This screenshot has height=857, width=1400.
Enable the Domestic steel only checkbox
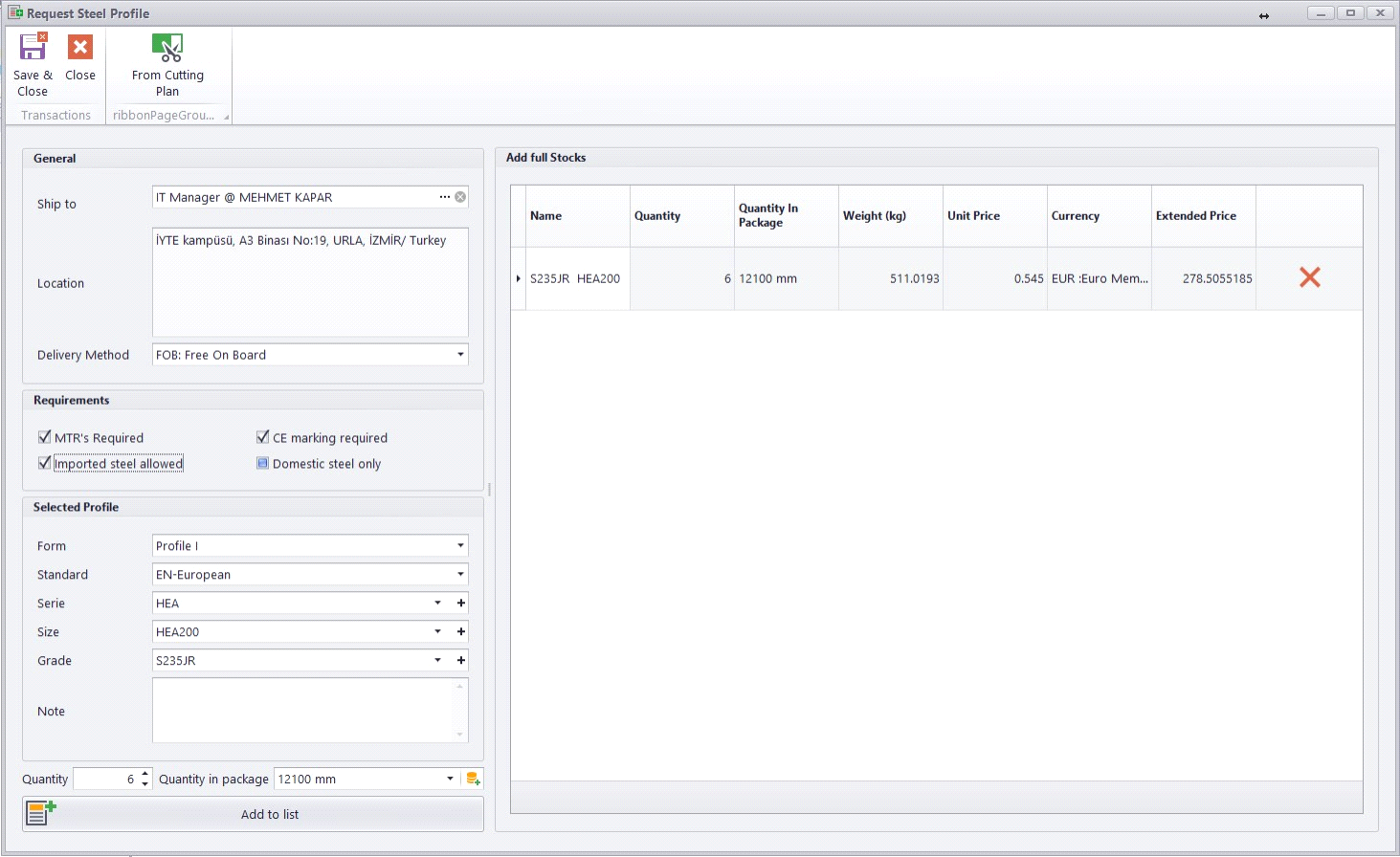pos(263,464)
